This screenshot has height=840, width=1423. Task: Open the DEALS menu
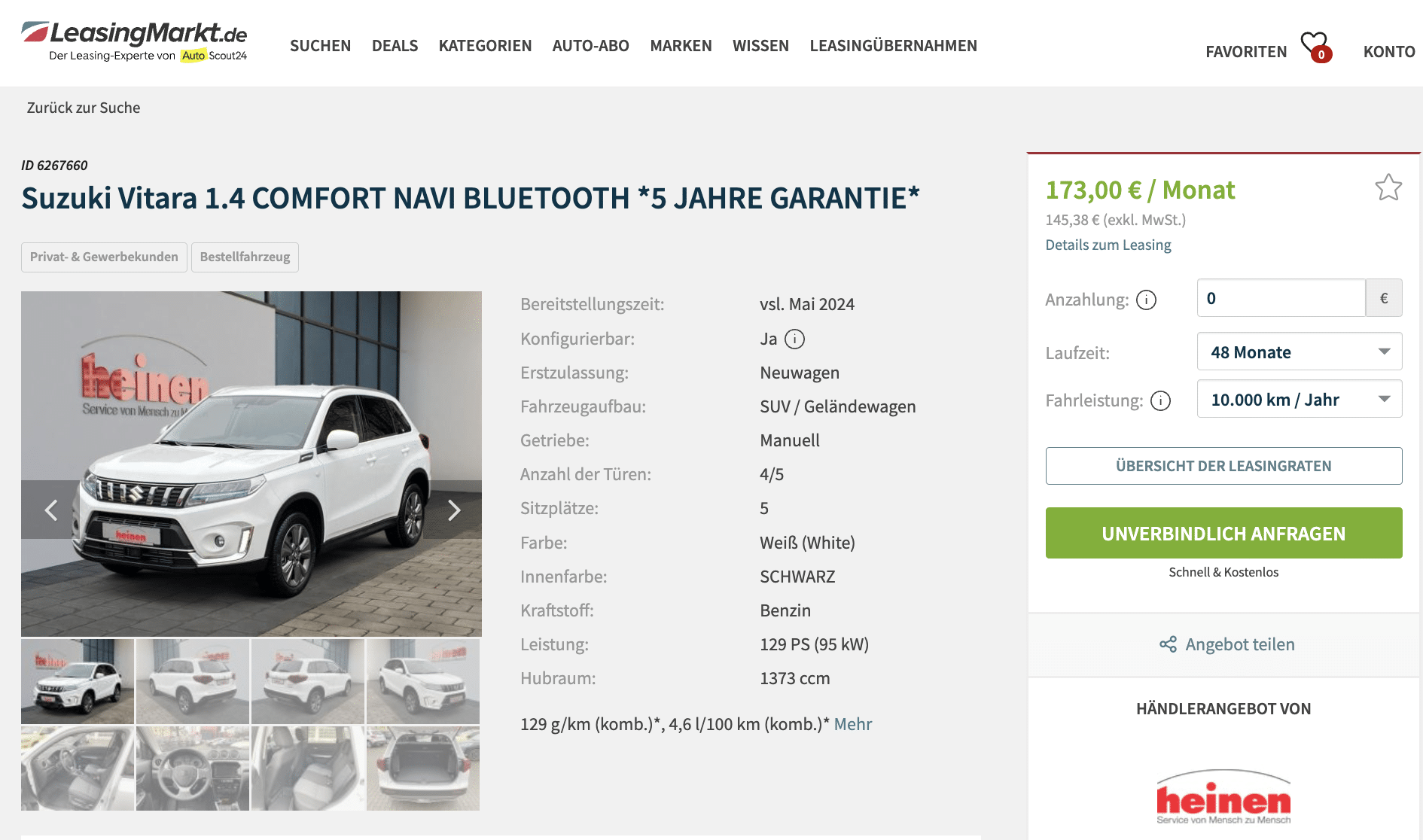click(x=395, y=46)
